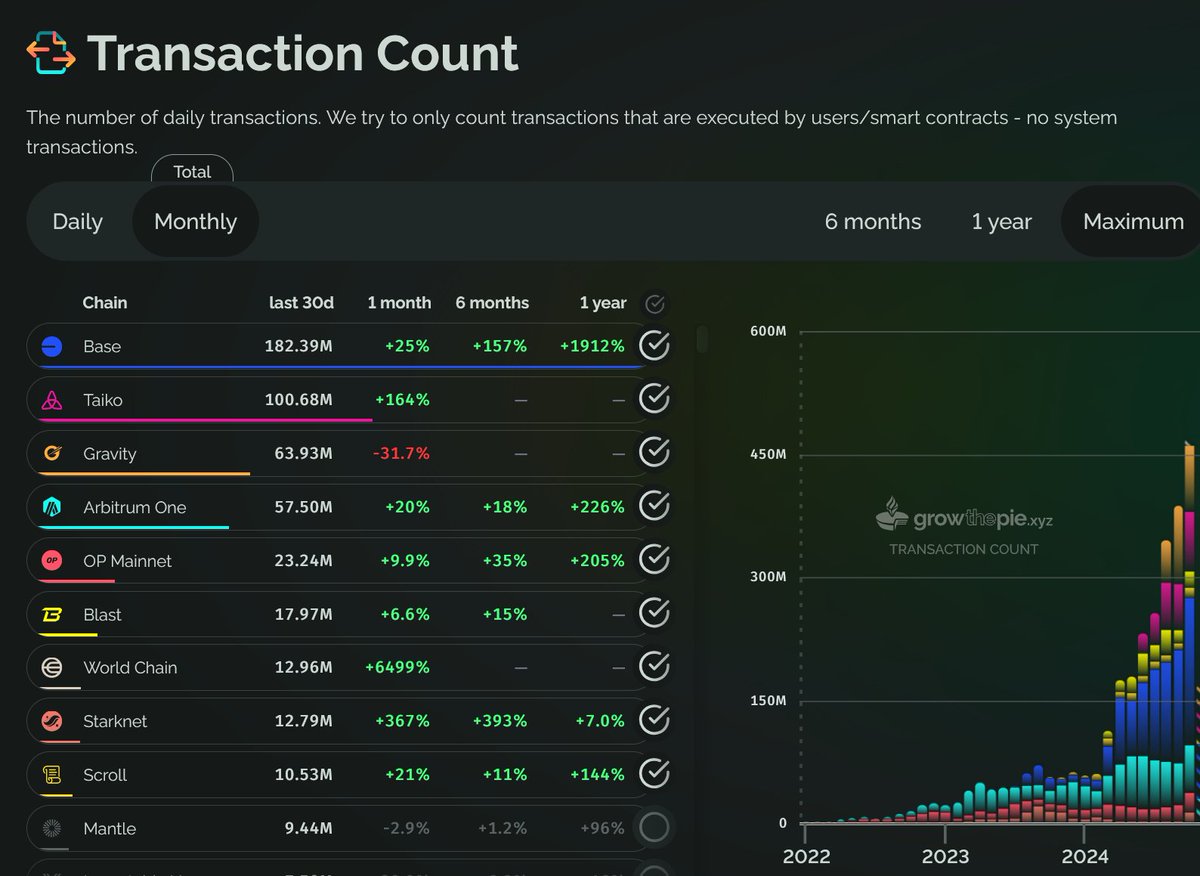Click the chain list scrollbar handle

coord(702,339)
